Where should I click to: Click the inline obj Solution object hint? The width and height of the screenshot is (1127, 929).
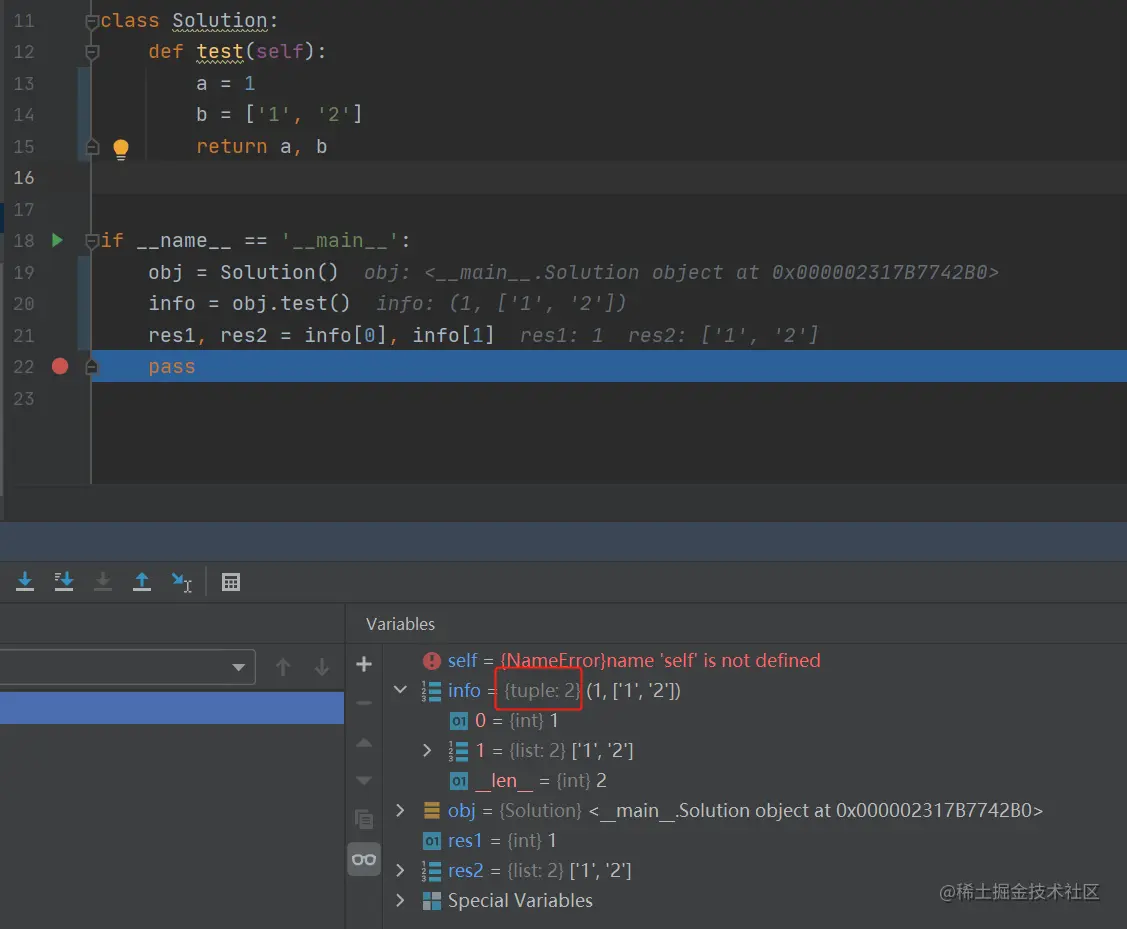point(681,272)
